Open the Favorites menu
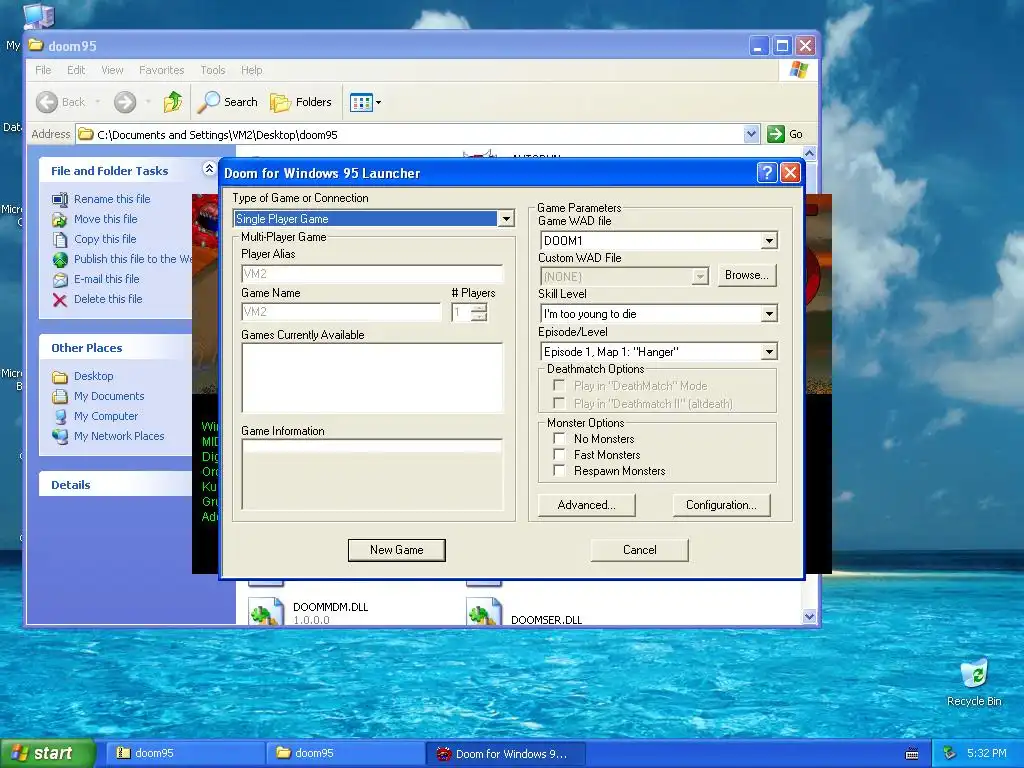The height and width of the screenshot is (768, 1024). point(161,70)
